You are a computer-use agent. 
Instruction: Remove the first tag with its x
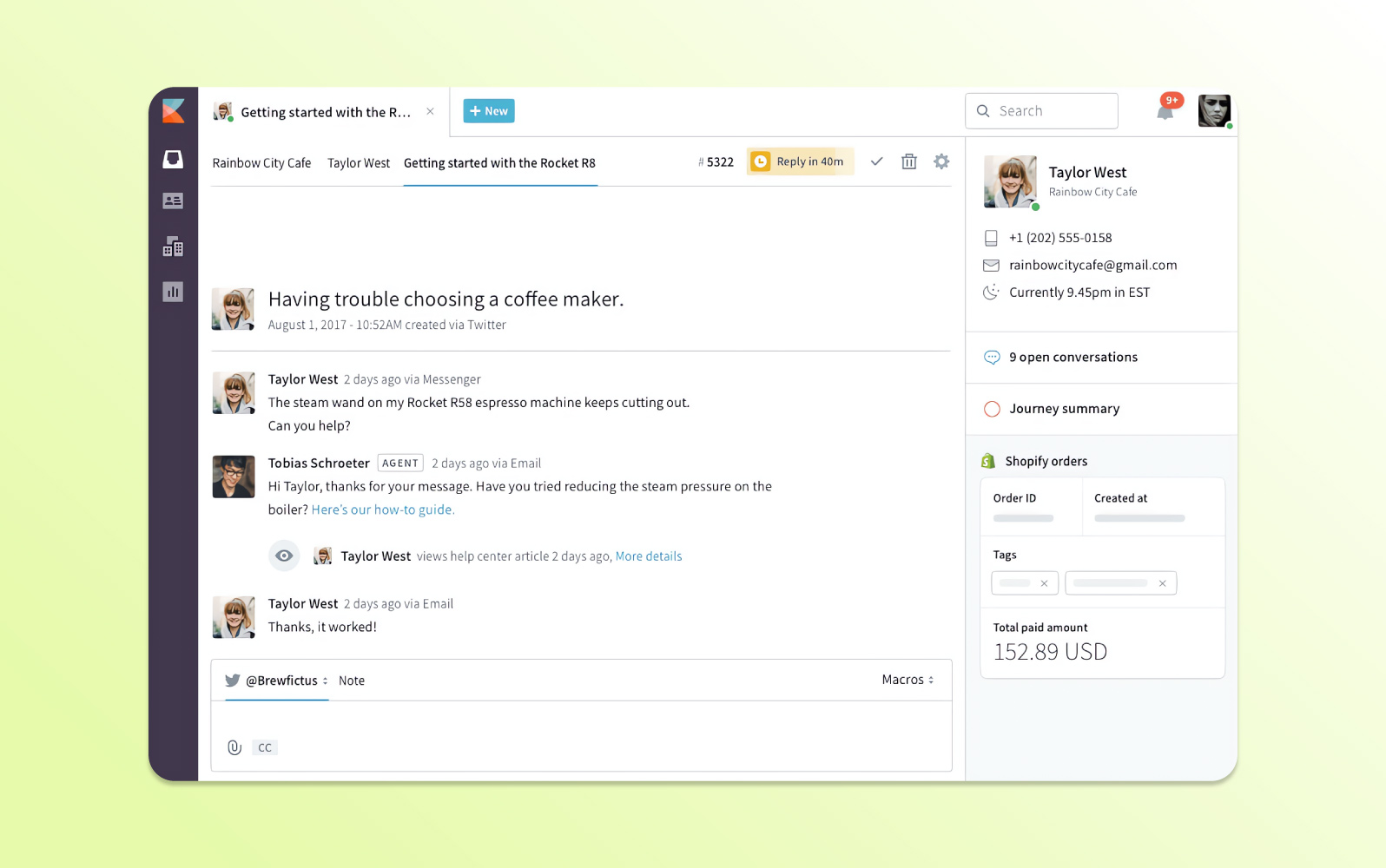[1044, 583]
